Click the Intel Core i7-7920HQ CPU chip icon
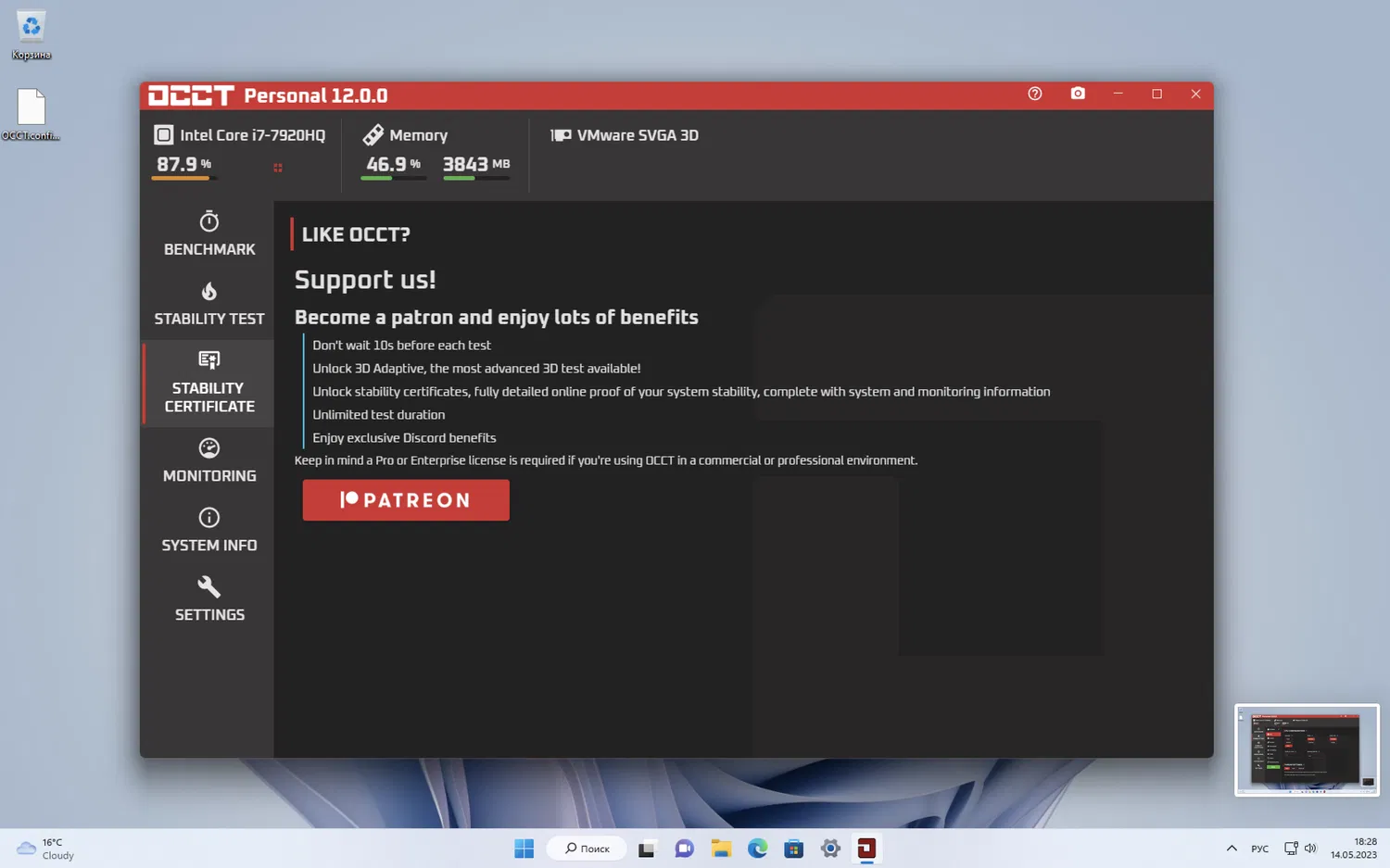The image size is (1390, 868). [x=163, y=135]
